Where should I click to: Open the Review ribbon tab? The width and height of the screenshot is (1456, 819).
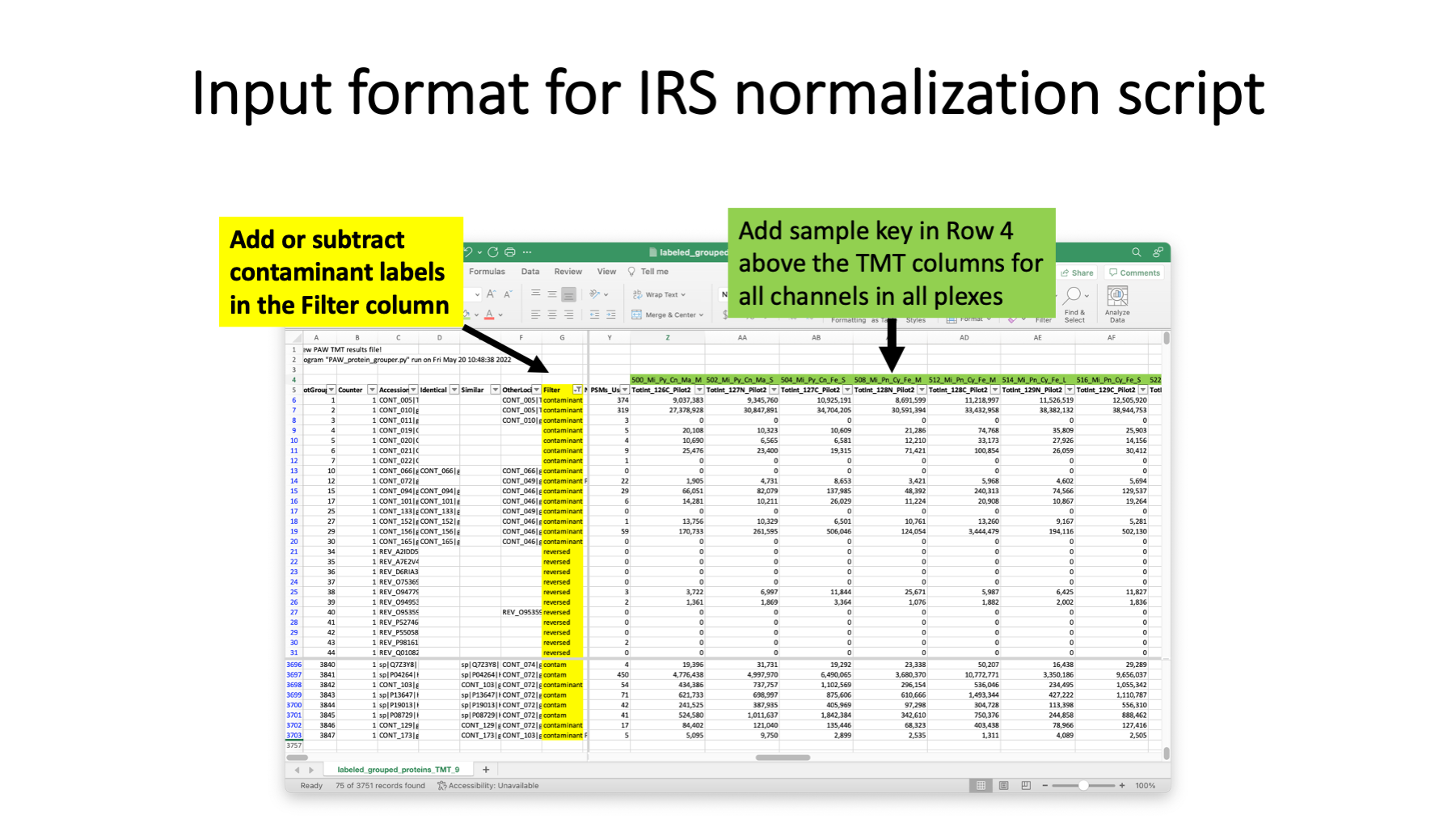tap(568, 272)
